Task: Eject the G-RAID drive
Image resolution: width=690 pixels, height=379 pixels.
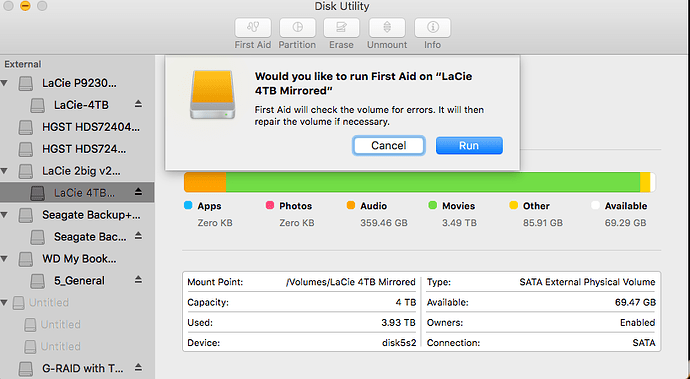Action: pos(138,368)
